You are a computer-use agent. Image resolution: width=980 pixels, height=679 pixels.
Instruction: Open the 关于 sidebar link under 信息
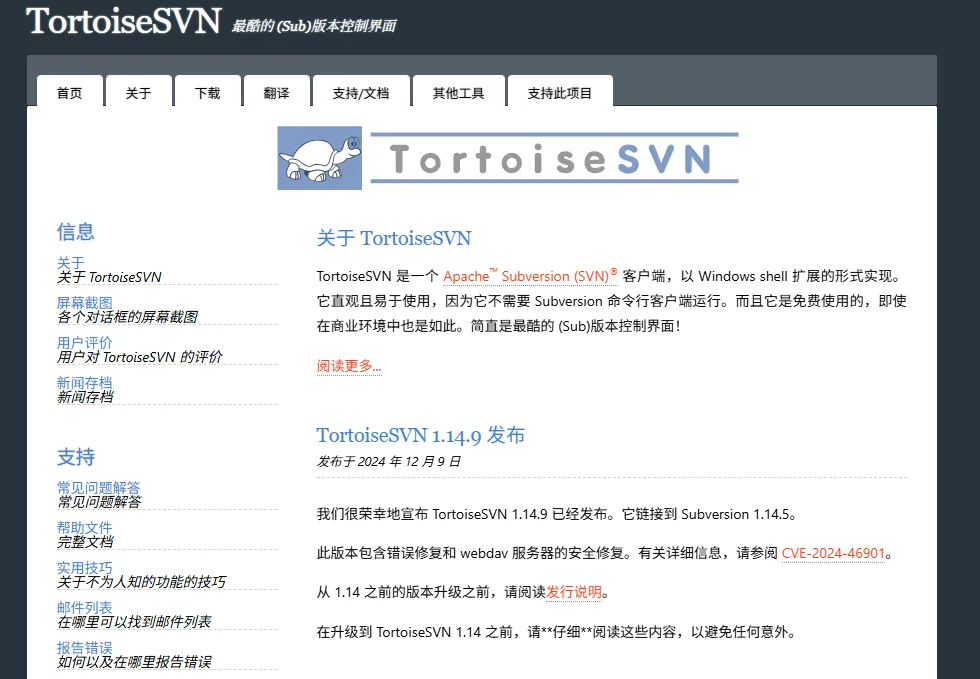pyautogui.click(x=70, y=263)
